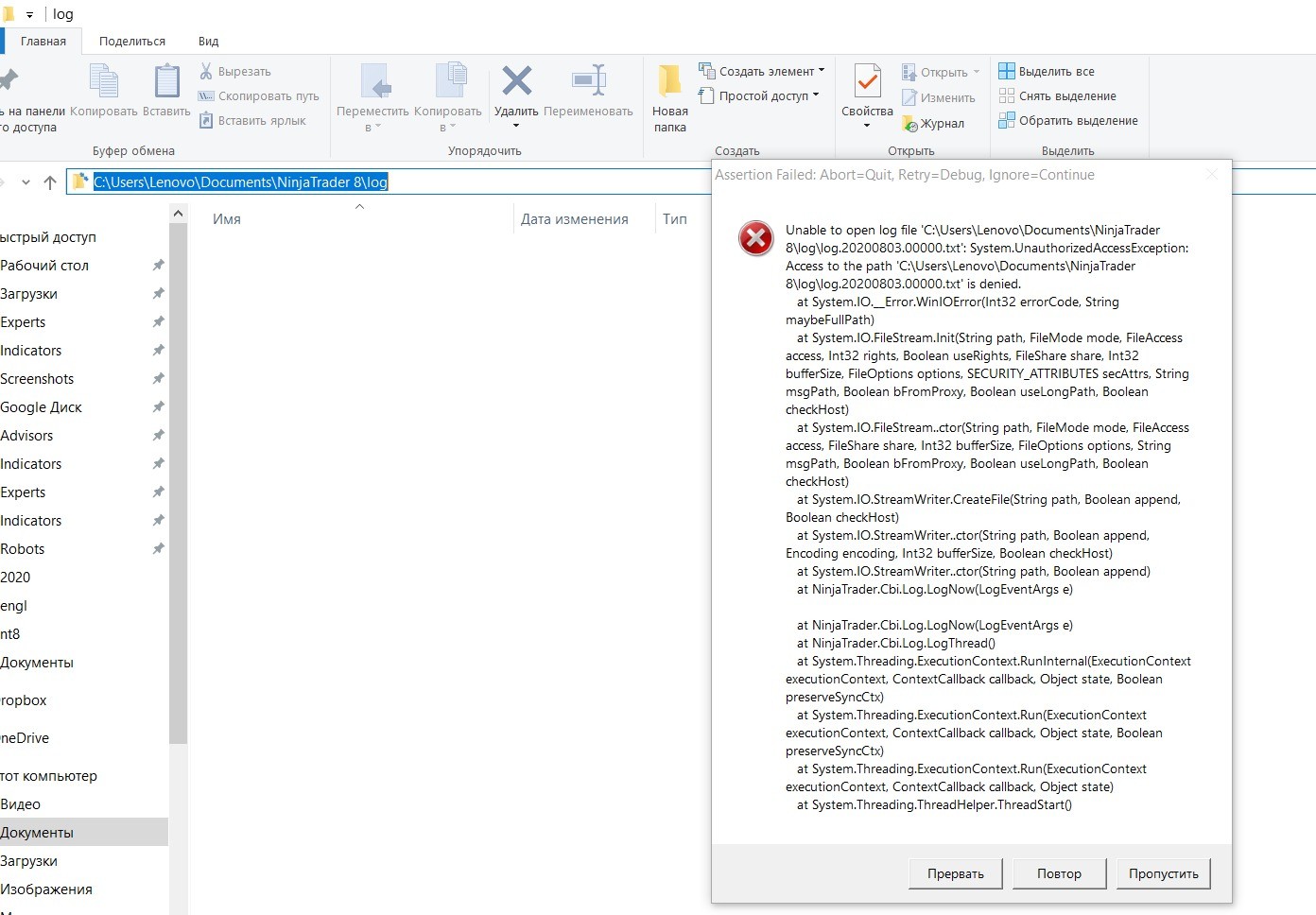Open New item (Создать элемент) dropdown
The height and width of the screenshot is (915, 1316).
(x=761, y=71)
